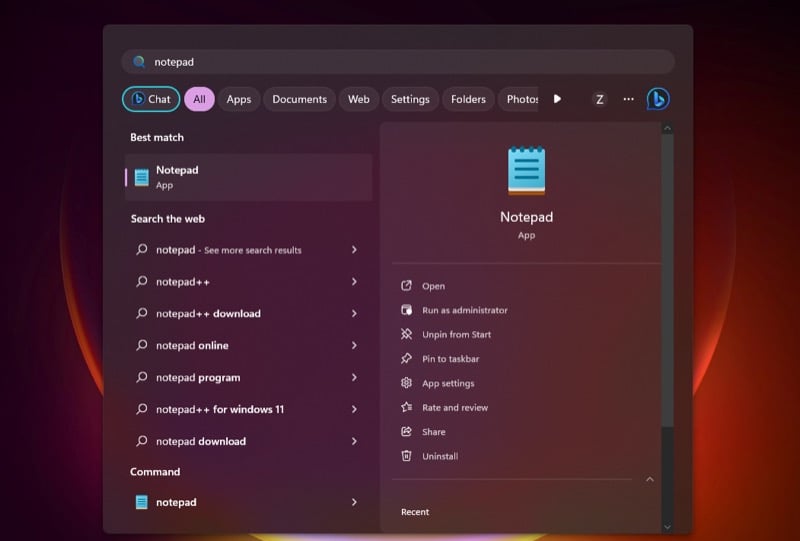The width and height of the screenshot is (800, 541).
Task: Click the scrollbar up arrow in preview pane
Action: tap(667, 129)
